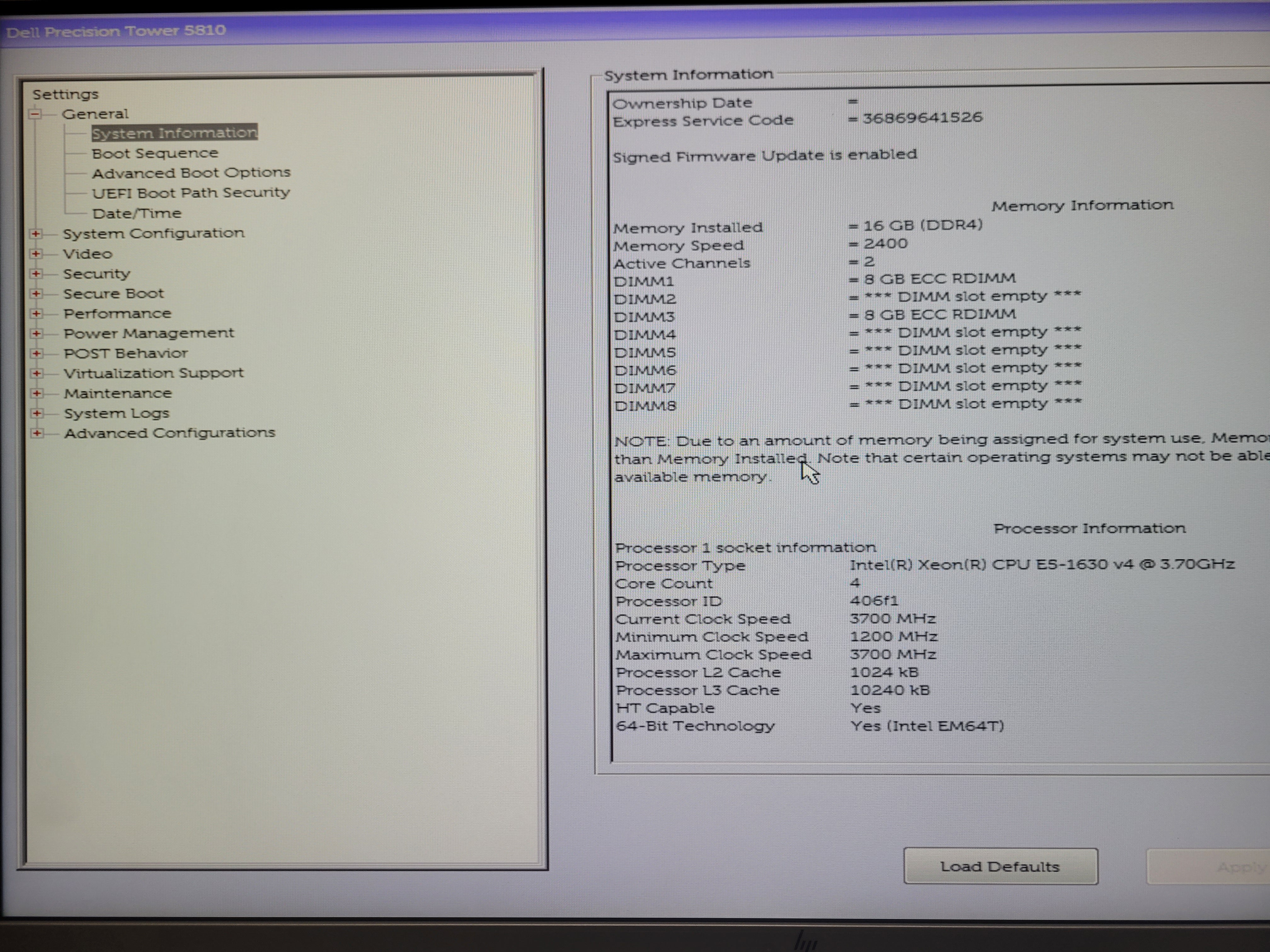Click the Load Defaults button
This screenshot has height=952, width=1270.
tap(1001, 866)
